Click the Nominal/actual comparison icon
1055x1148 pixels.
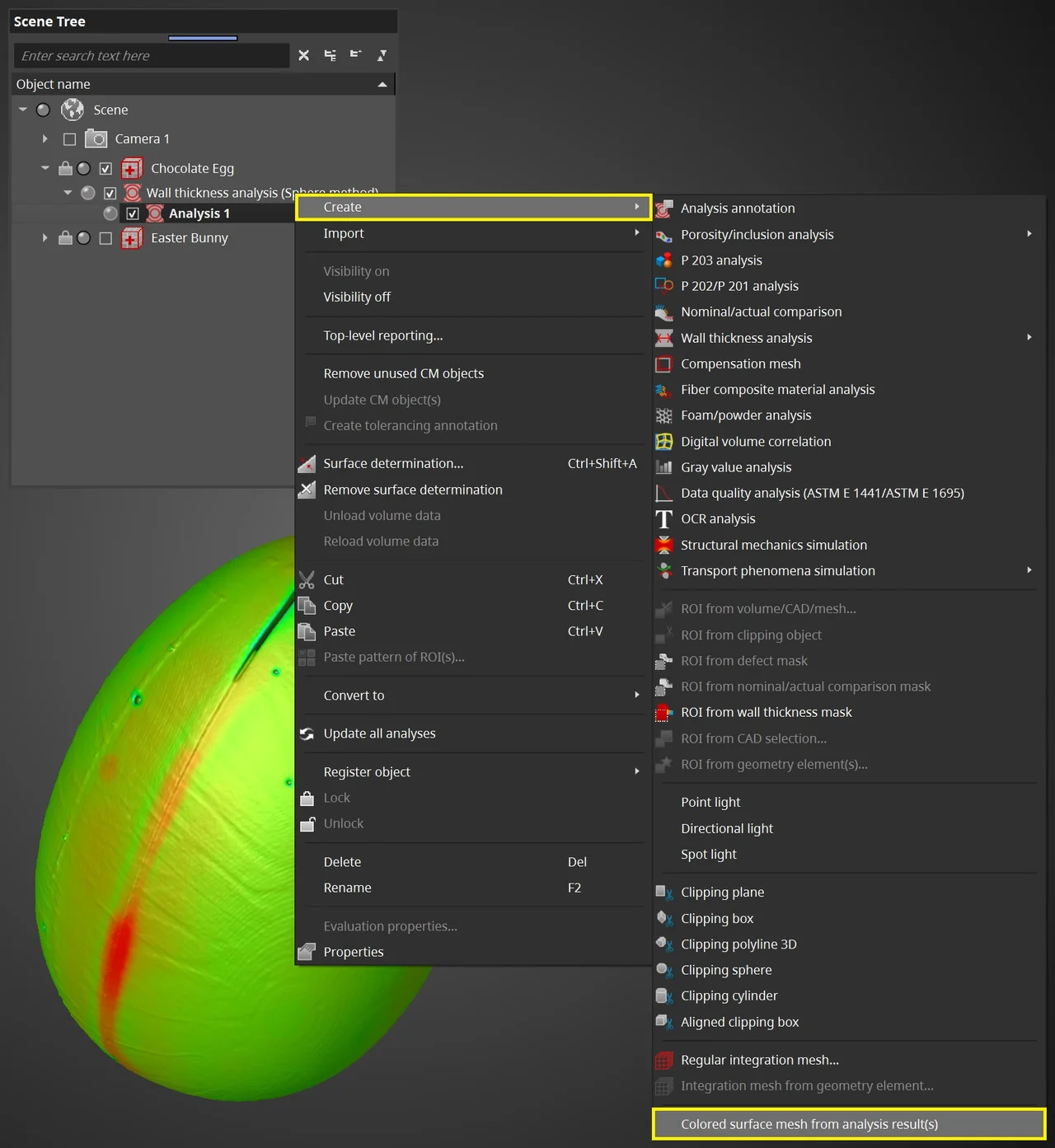click(x=664, y=312)
